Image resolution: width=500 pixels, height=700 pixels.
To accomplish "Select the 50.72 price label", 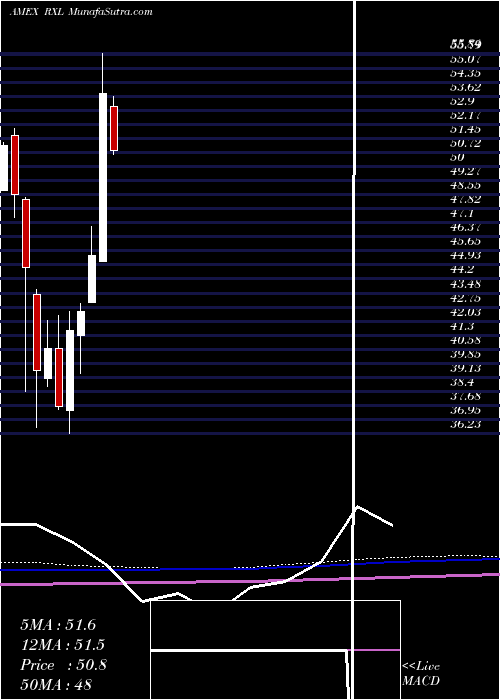I will 465,143.
